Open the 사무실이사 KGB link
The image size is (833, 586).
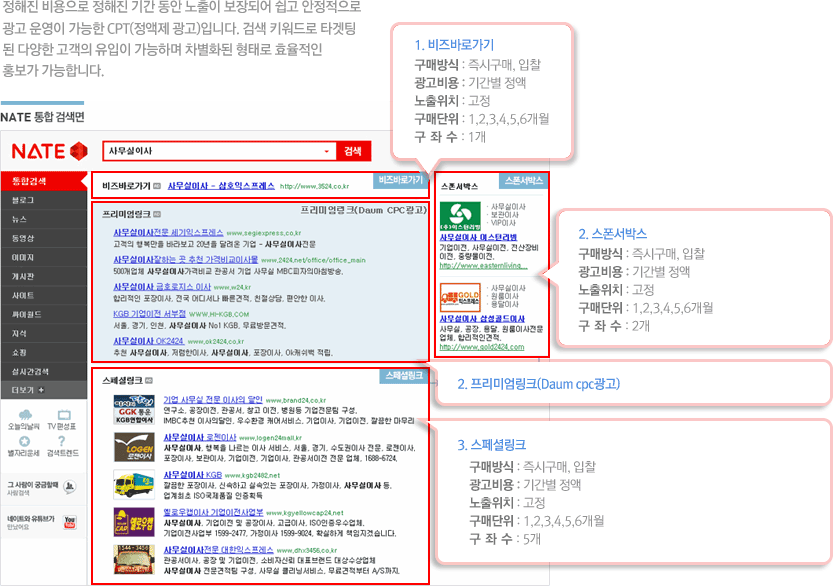pyautogui.click(x=192, y=474)
